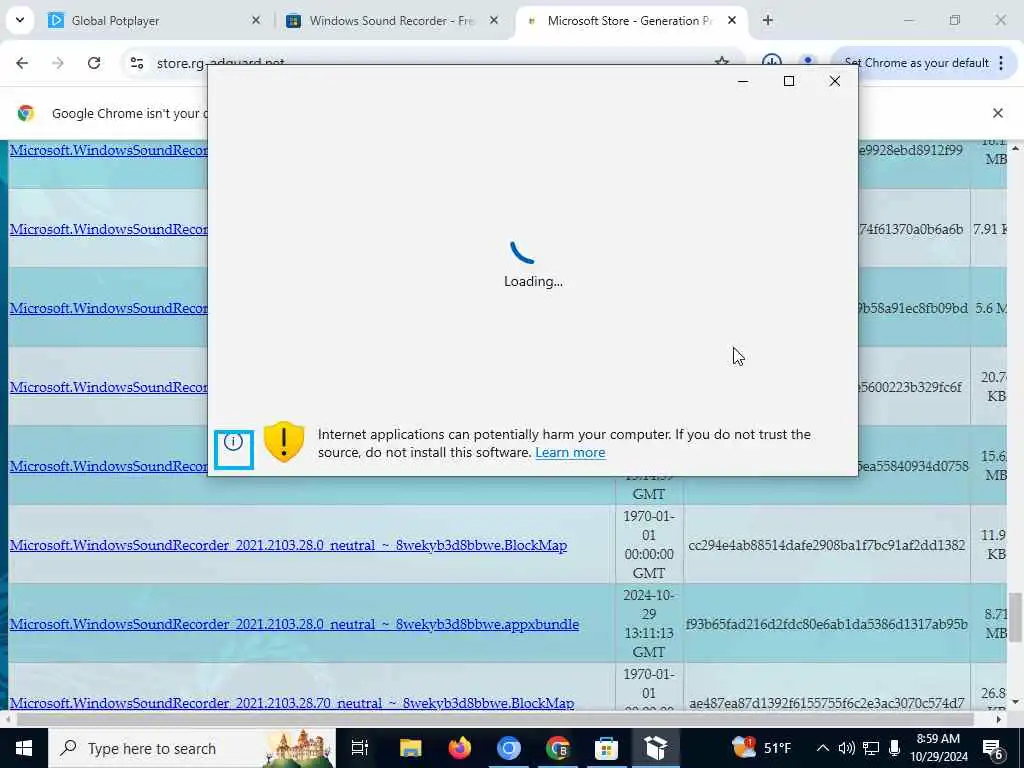
Task: Click the store.rg-adguard.net address bar
Action: 220,63
